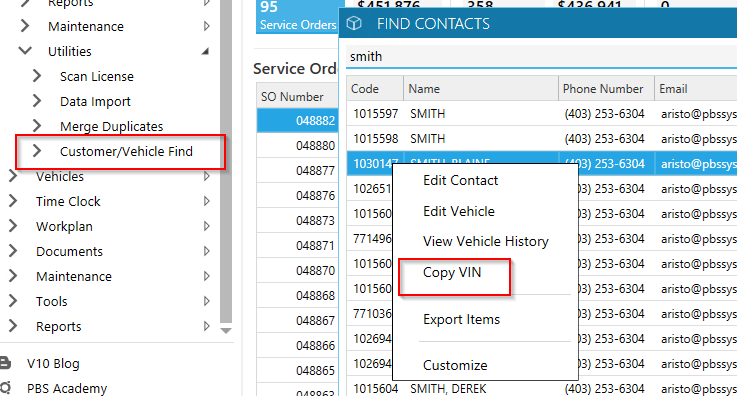Open the Time Clock submenu arrow

point(206,201)
